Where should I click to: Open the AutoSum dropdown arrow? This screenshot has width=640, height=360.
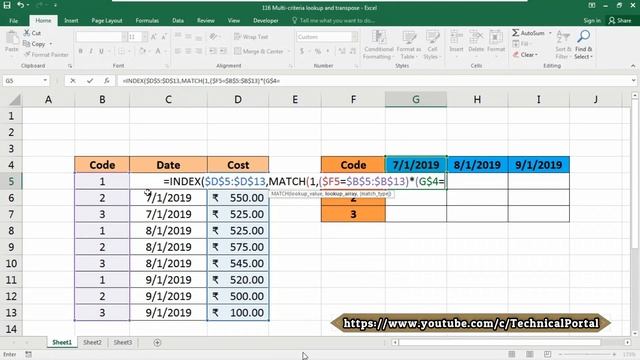[550, 33]
